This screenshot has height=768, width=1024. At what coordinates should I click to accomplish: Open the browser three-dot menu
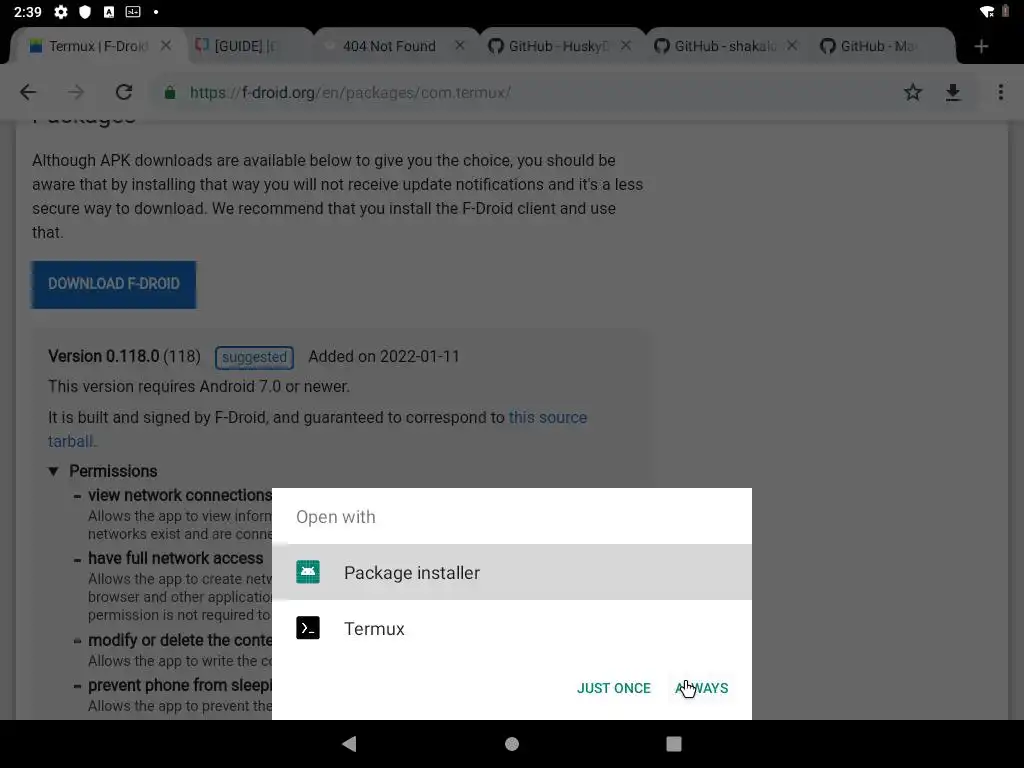tap(1000, 92)
